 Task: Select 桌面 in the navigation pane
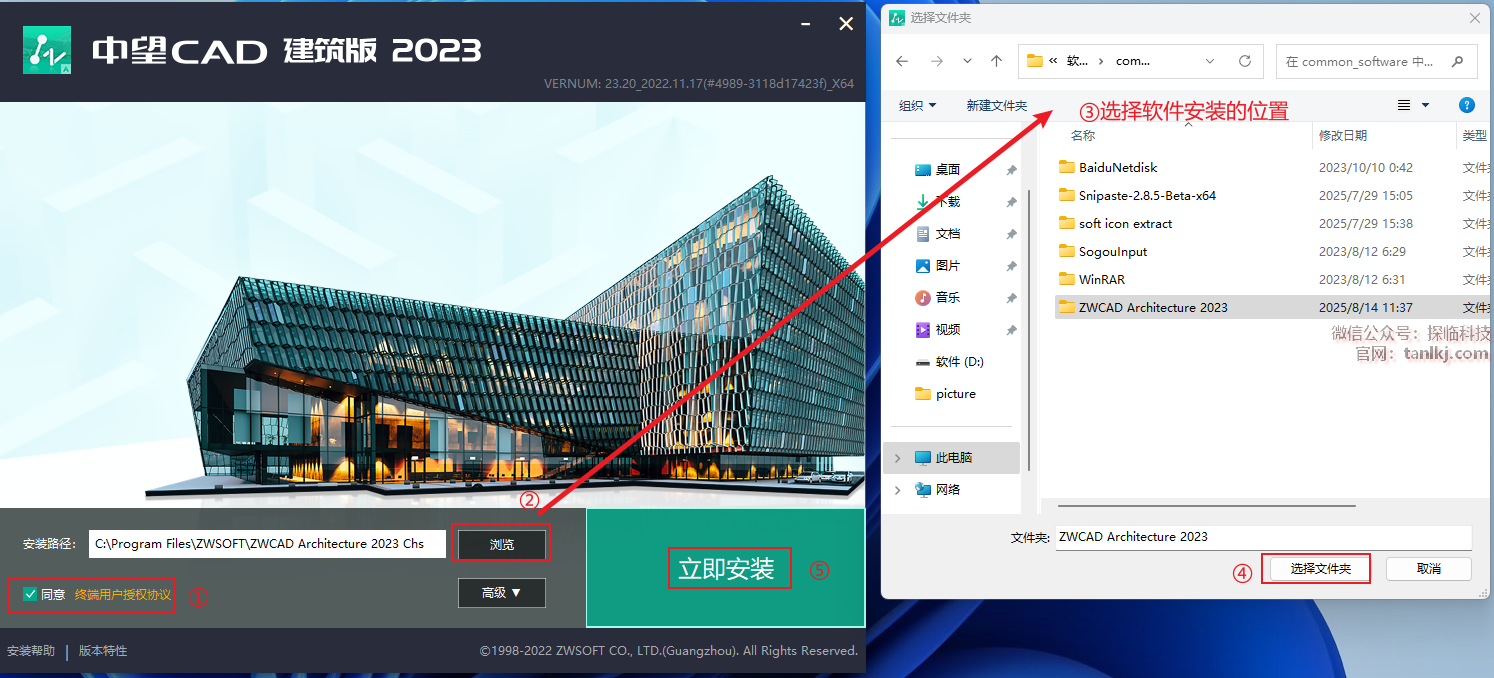[947, 170]
